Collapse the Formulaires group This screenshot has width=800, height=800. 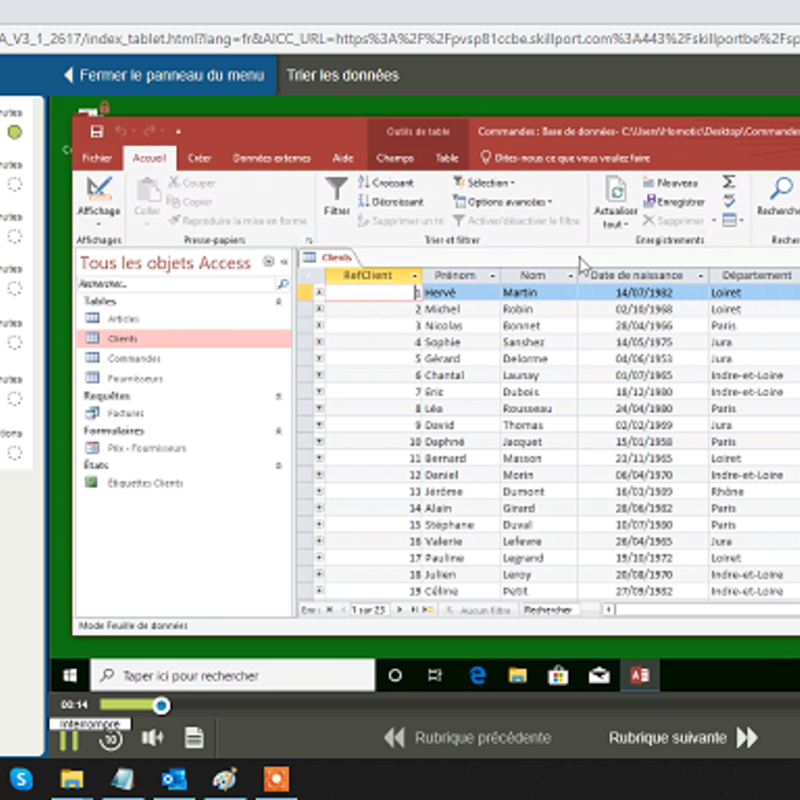[279, 431]
